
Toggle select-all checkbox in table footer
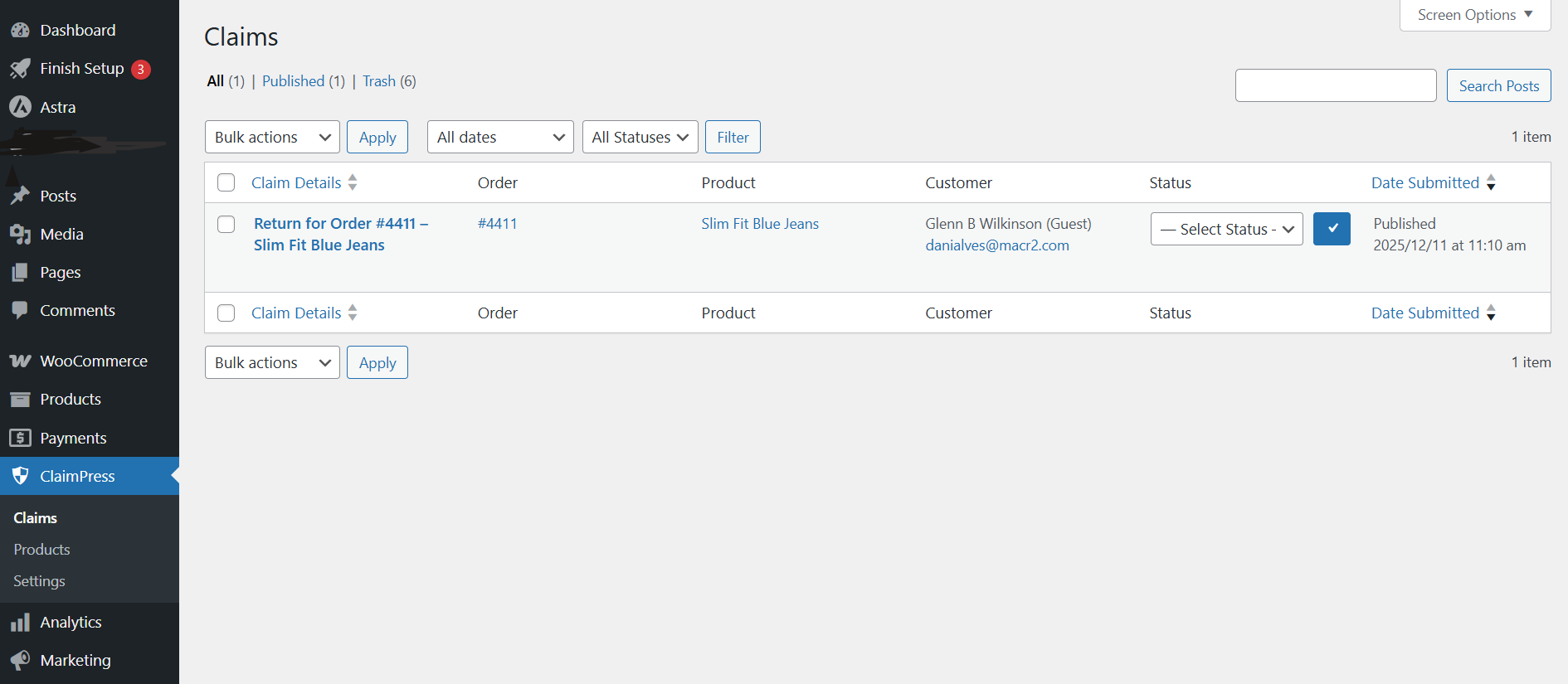pyautogui.click(x=226, y=313)
